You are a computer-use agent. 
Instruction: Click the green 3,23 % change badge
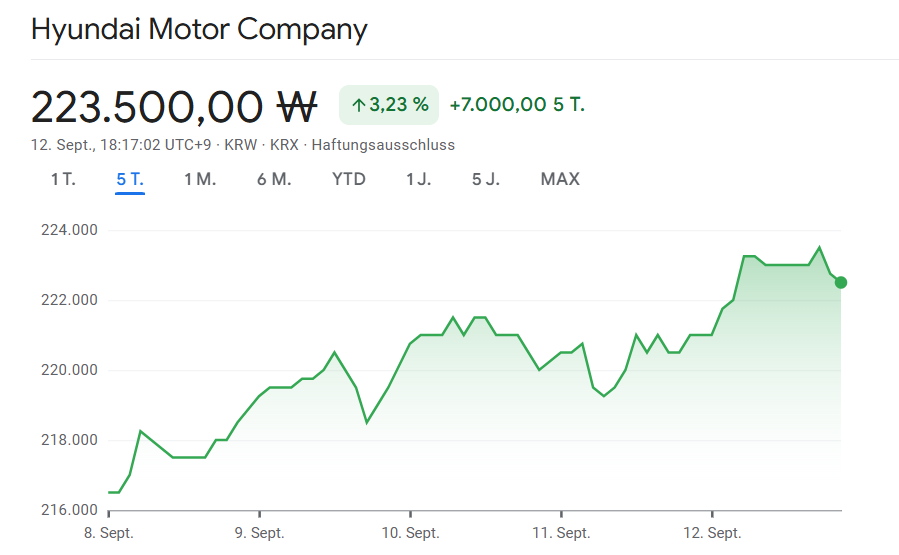pos(389,105)
